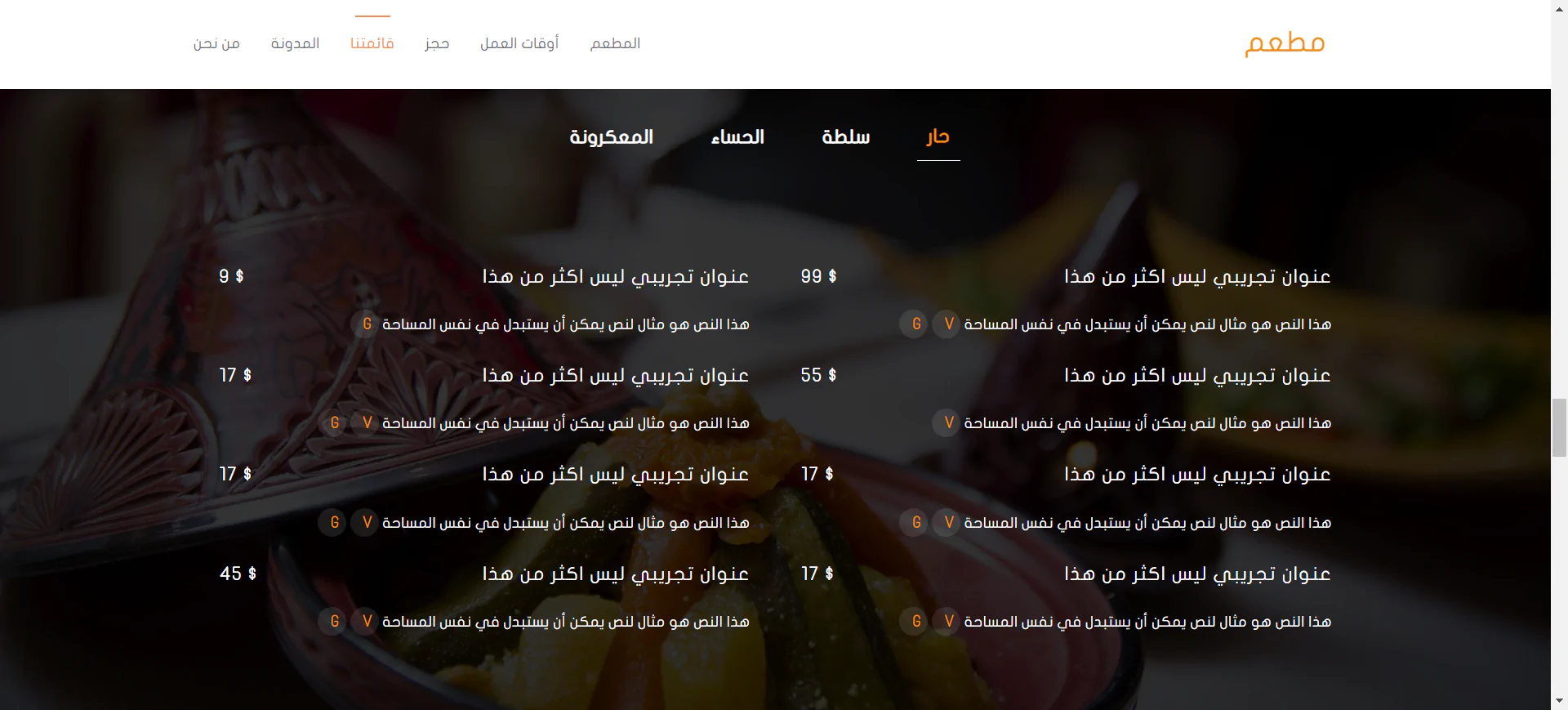The height and width of the screenshot is (710, 1568).
Task: Click the vertical page scrollbar thumb
Action: (x=1559, y=427)
